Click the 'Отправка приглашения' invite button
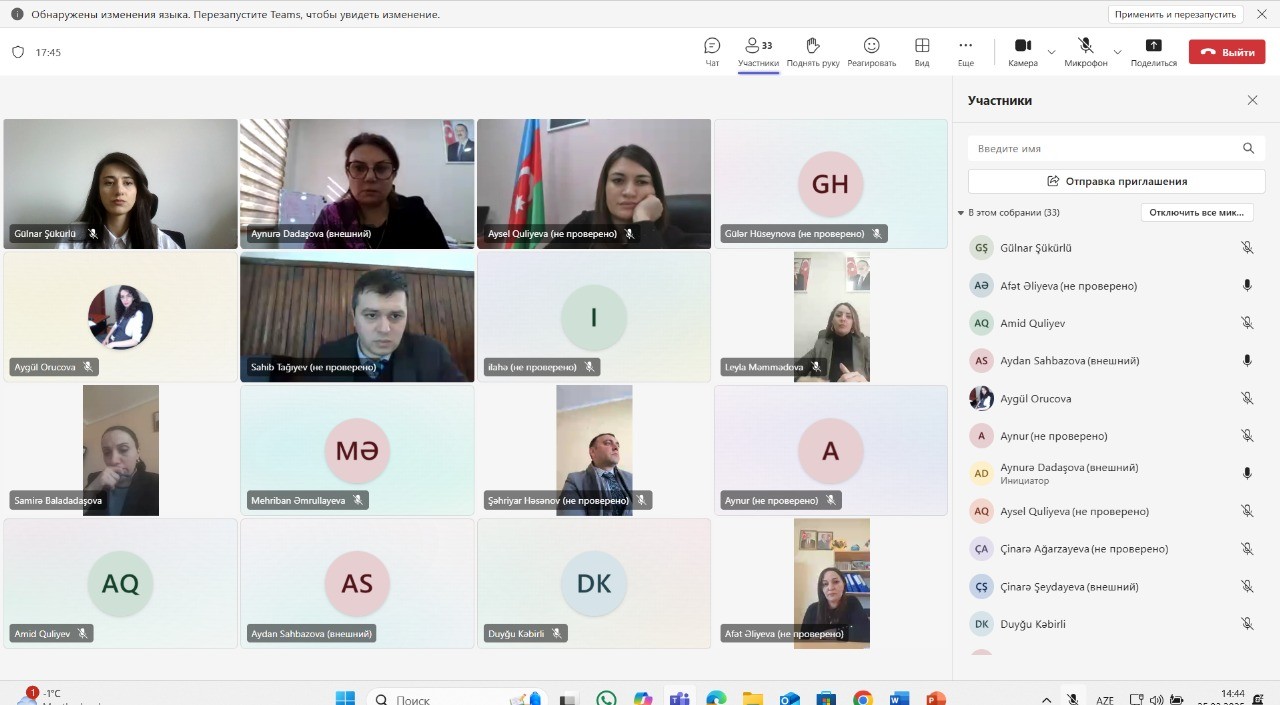This screenshot has width=1280, height=705. pyautogui.click(x=1116, y=181)
